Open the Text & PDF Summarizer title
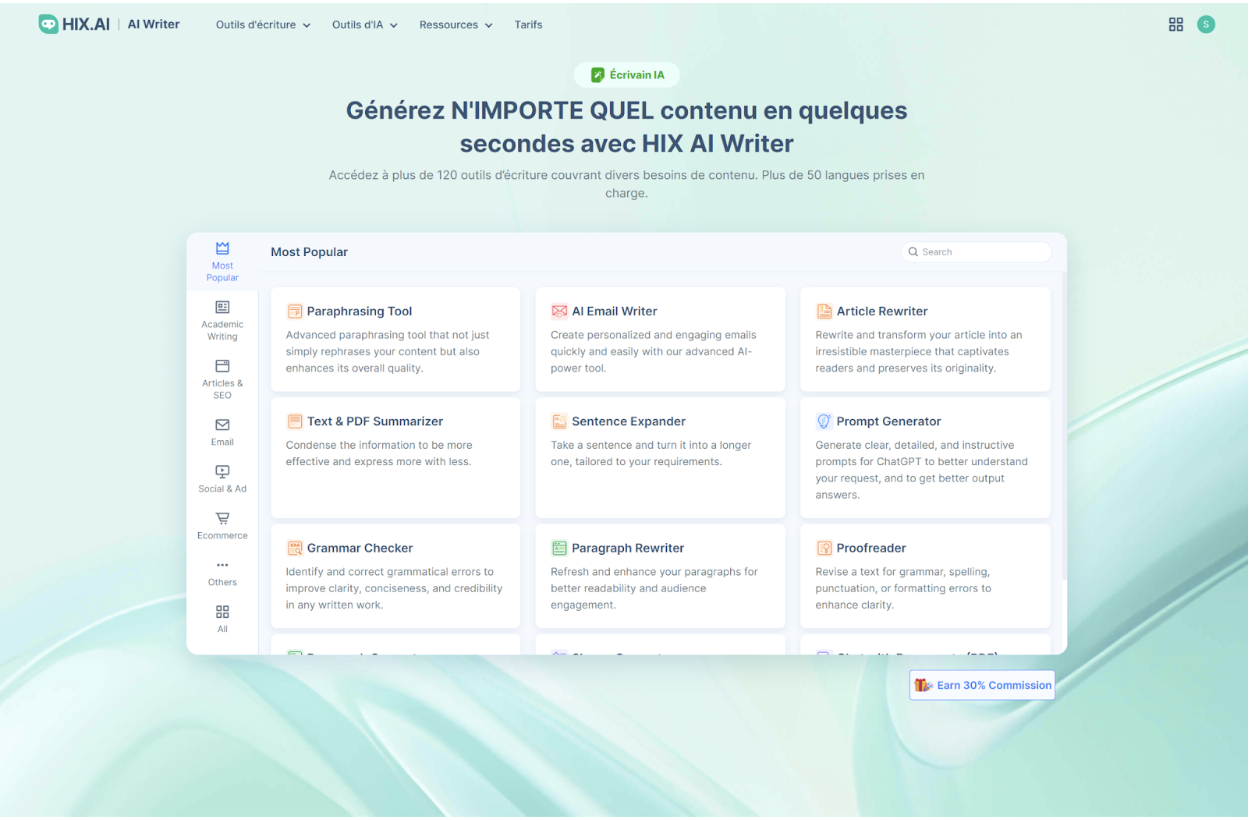Screen dimensions: 1250x820 (375, 421)
